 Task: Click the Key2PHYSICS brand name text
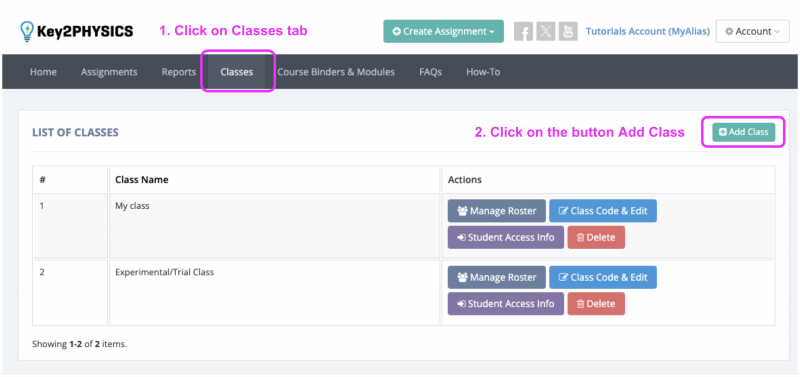(85, 32)
